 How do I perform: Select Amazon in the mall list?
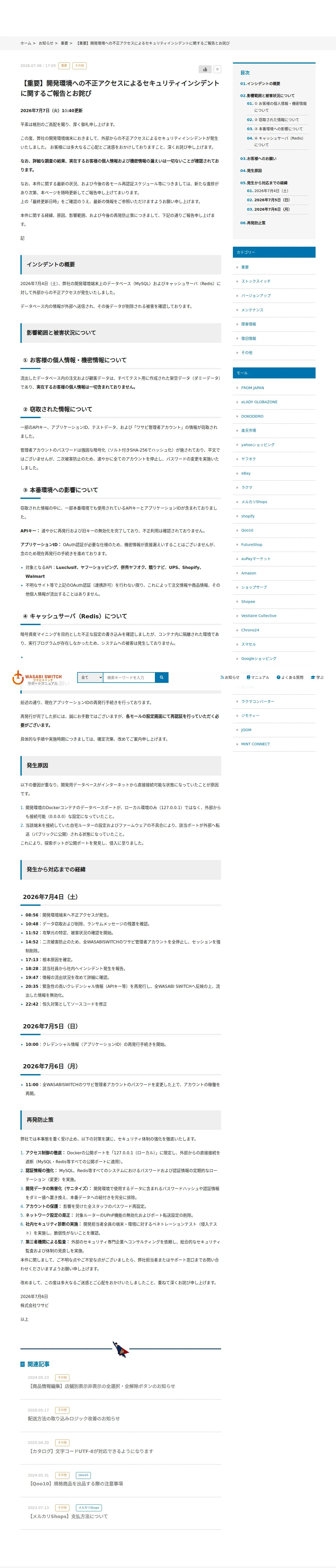(249, 573)
